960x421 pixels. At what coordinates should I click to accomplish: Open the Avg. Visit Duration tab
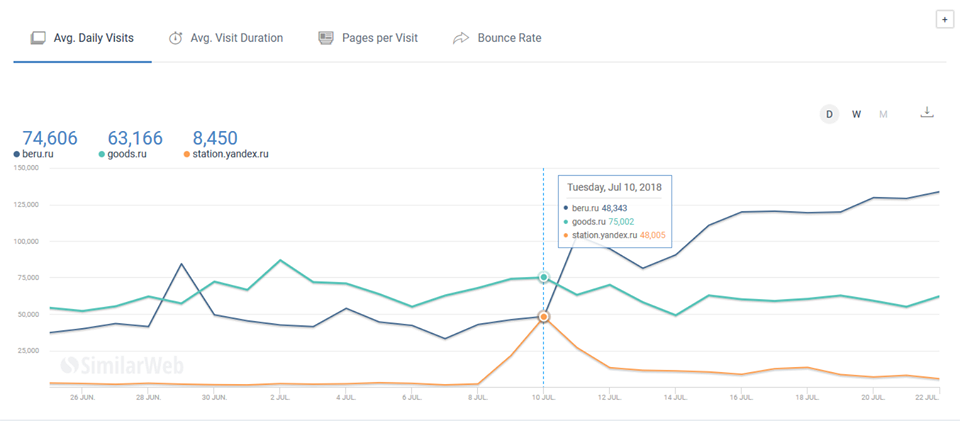(236, 38)
